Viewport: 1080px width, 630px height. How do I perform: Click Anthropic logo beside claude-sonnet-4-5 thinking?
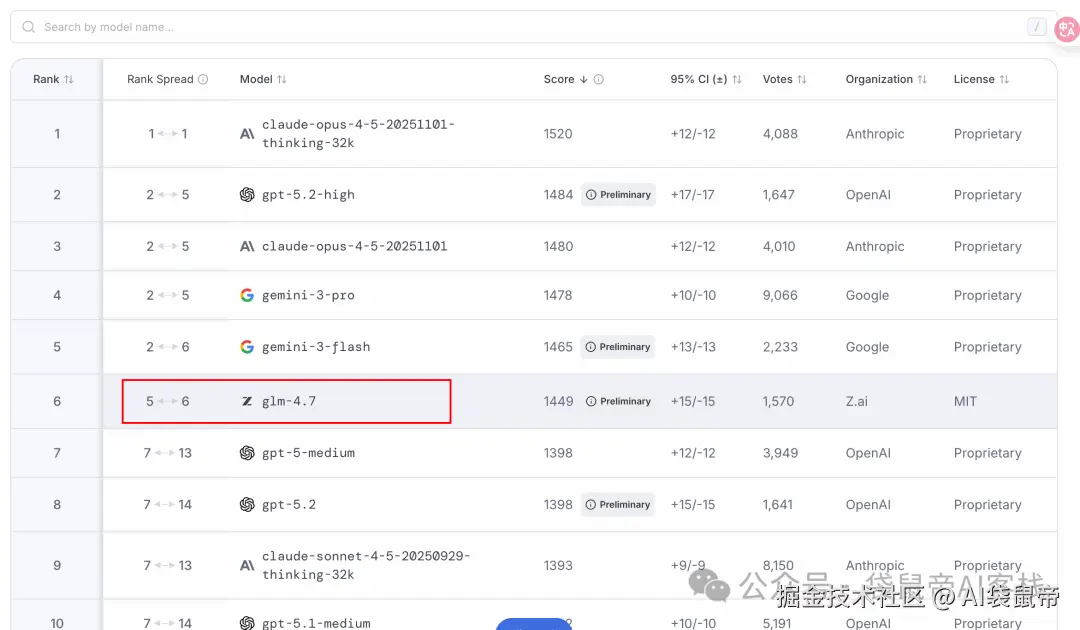click(247, 565)
